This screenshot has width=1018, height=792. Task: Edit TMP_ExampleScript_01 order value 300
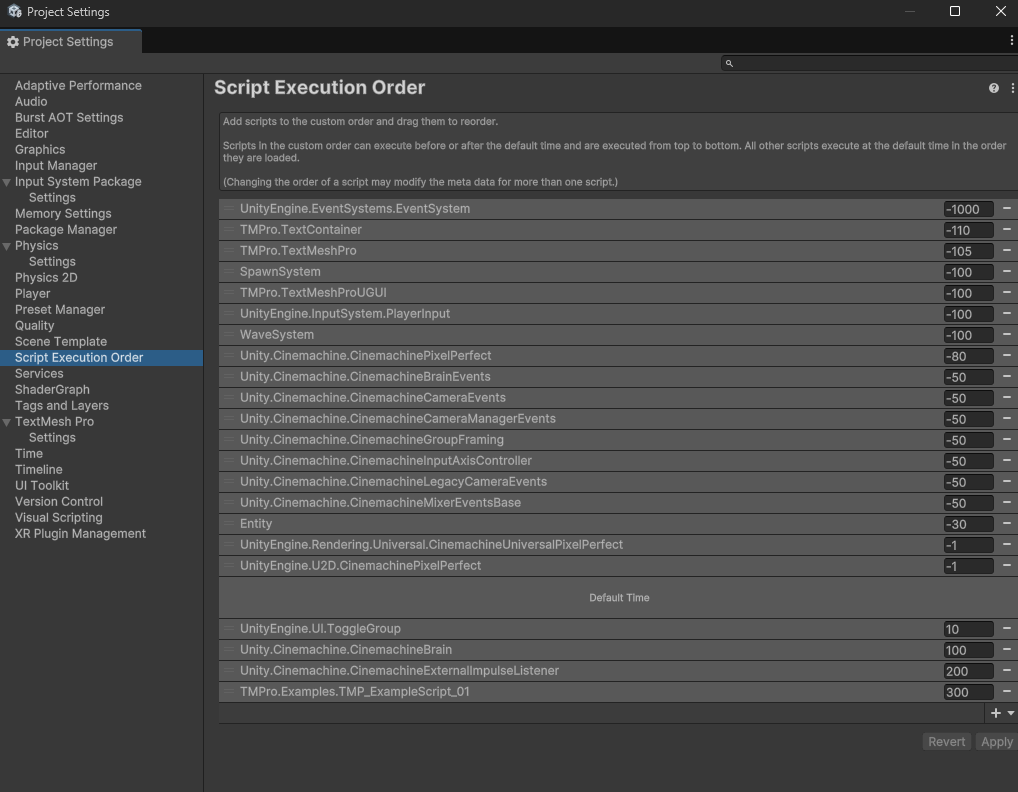(968, 692)
